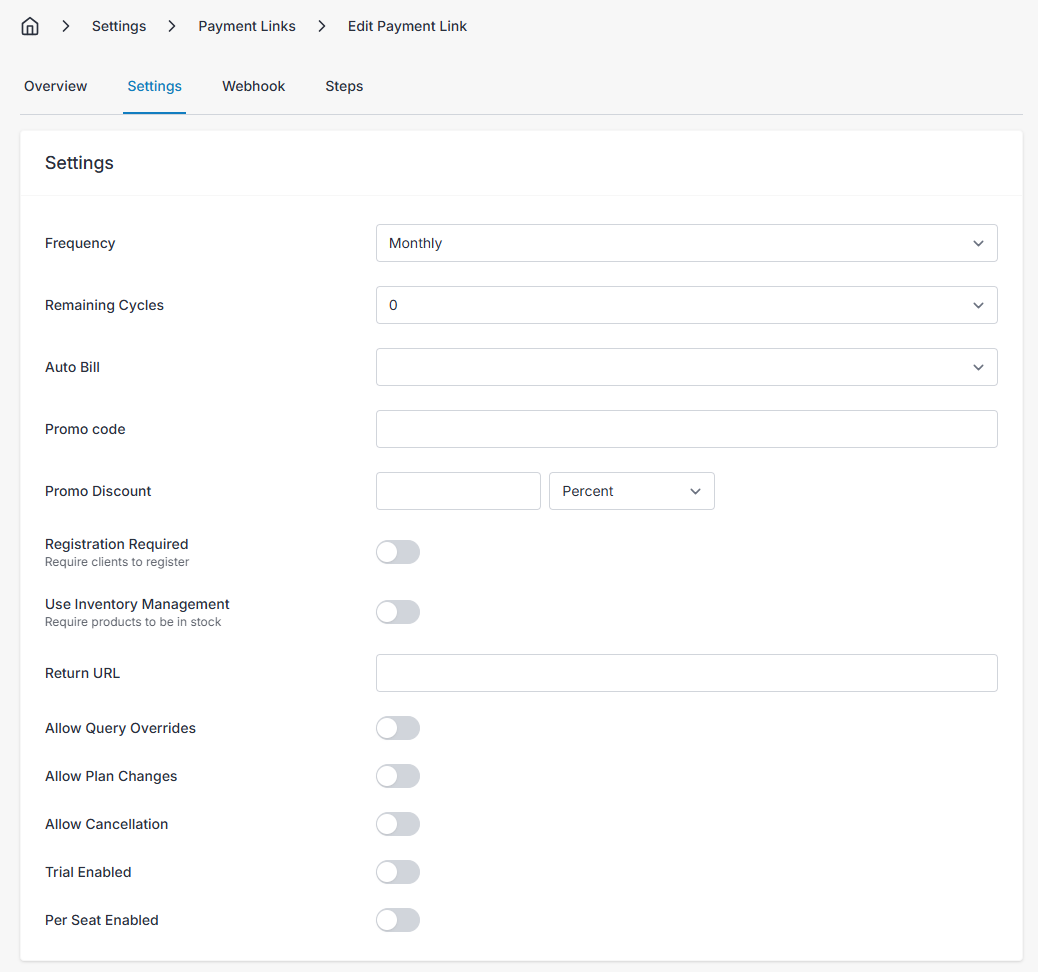Switch to the Overview tab
Image resolution: width=1038 pixels, height=972 pixels.
coord(56,86)
